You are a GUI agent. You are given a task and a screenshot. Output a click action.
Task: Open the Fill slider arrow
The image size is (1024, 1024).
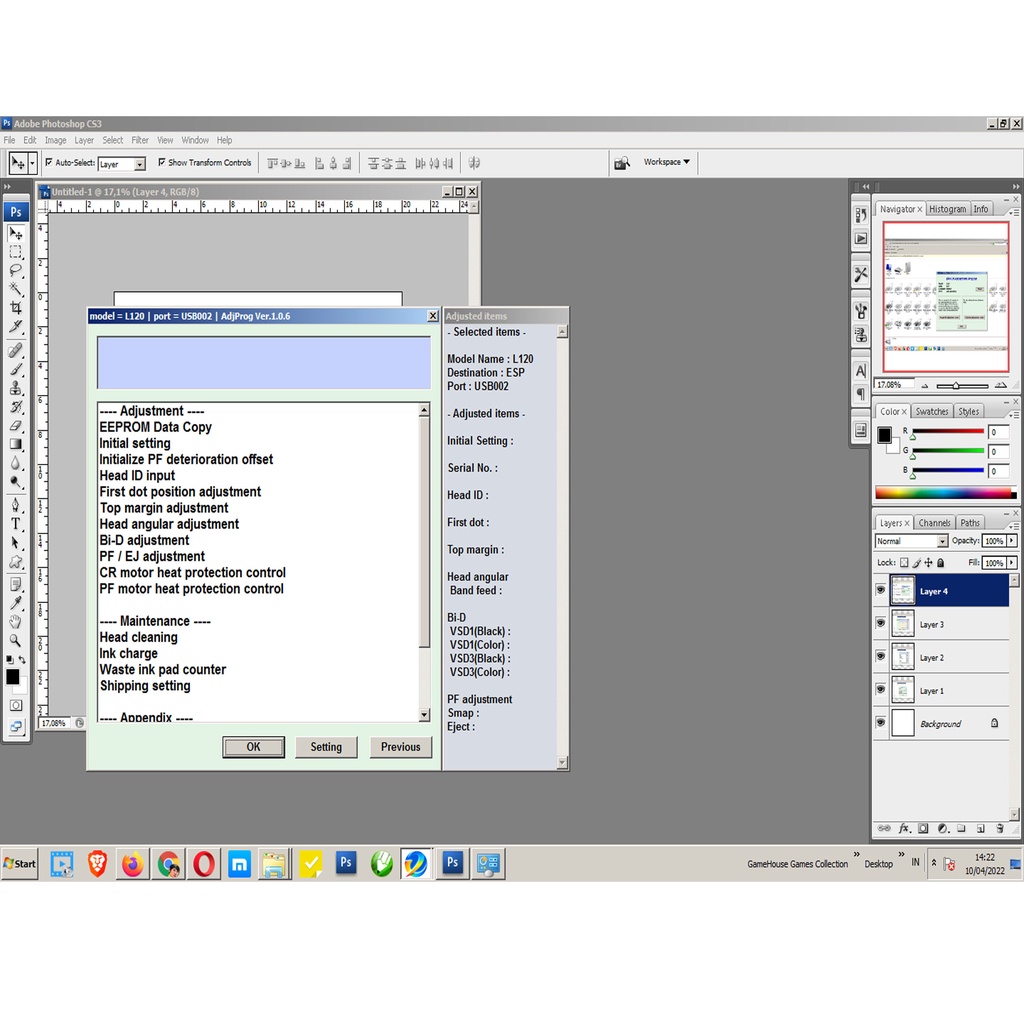coord(1012,562)
